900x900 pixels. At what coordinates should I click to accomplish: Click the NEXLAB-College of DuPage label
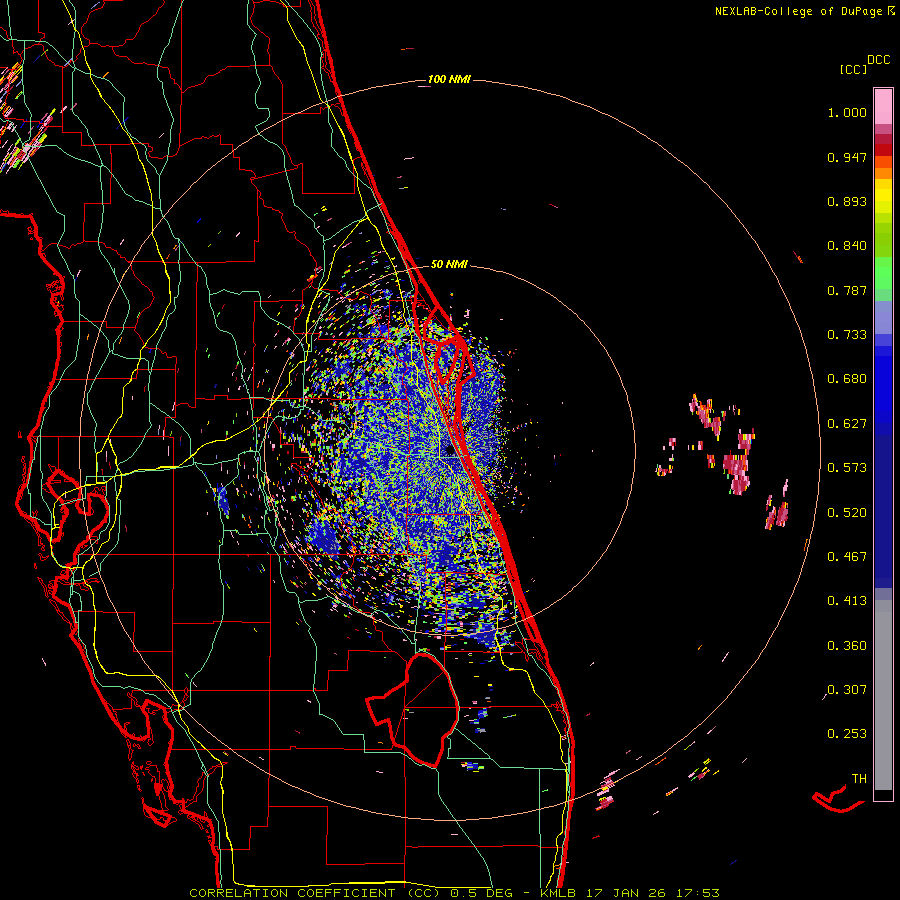pyautogui.click(x=799, y=11)
